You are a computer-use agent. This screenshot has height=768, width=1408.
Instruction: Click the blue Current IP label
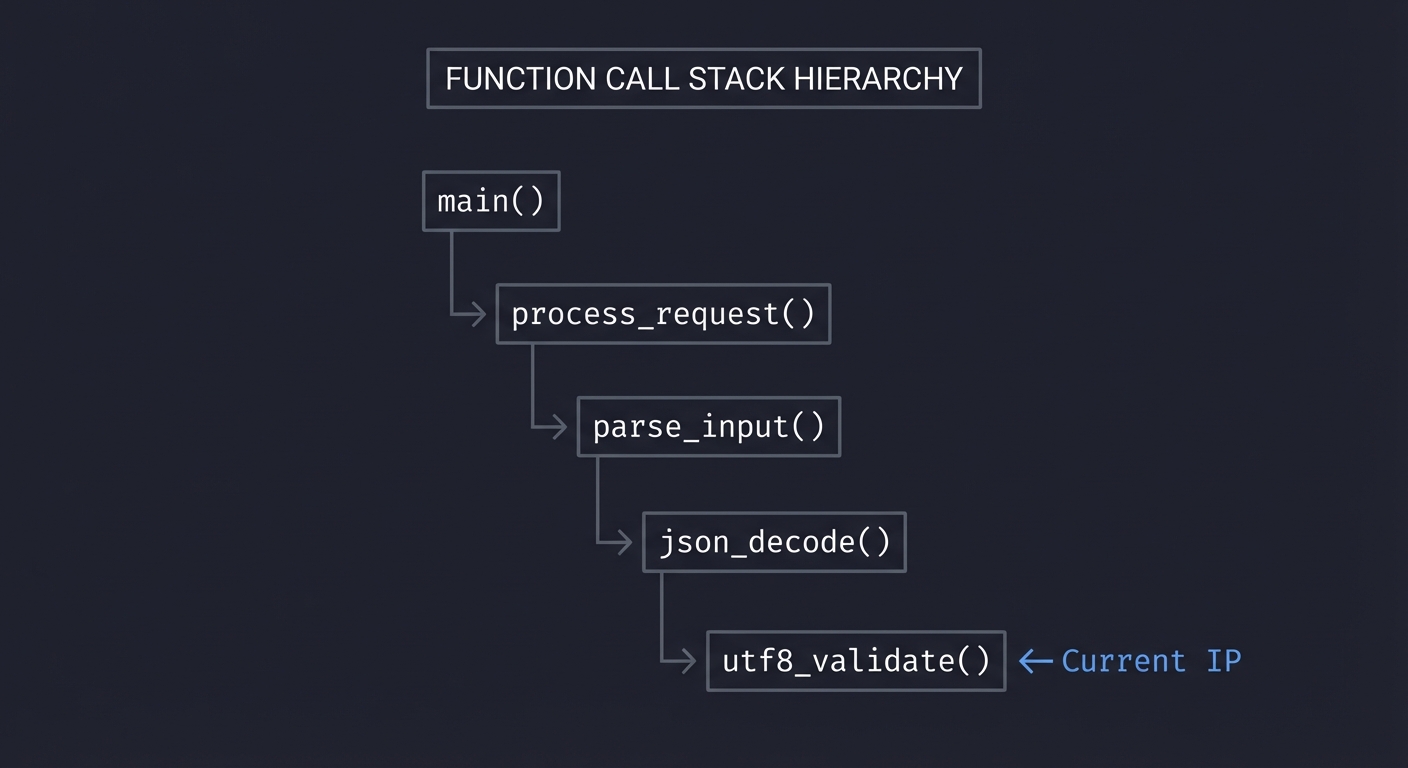click(x=1150, y=661)
